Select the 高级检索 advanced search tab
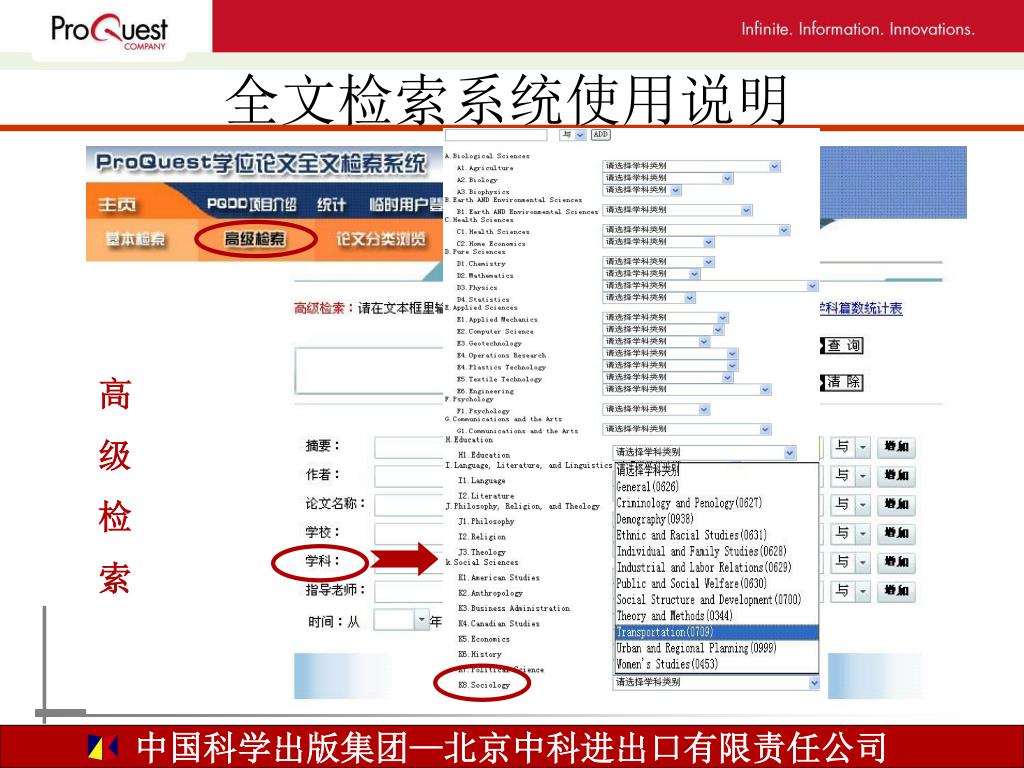This screenshot has height=768, width=1024. click(255, 239)
